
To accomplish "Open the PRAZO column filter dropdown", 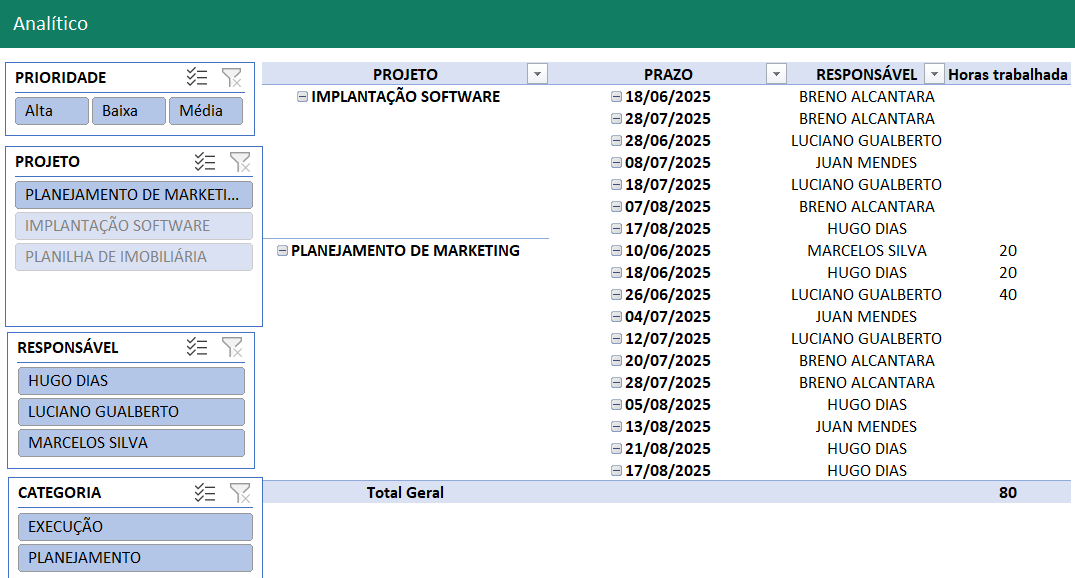I will point(776,74).
